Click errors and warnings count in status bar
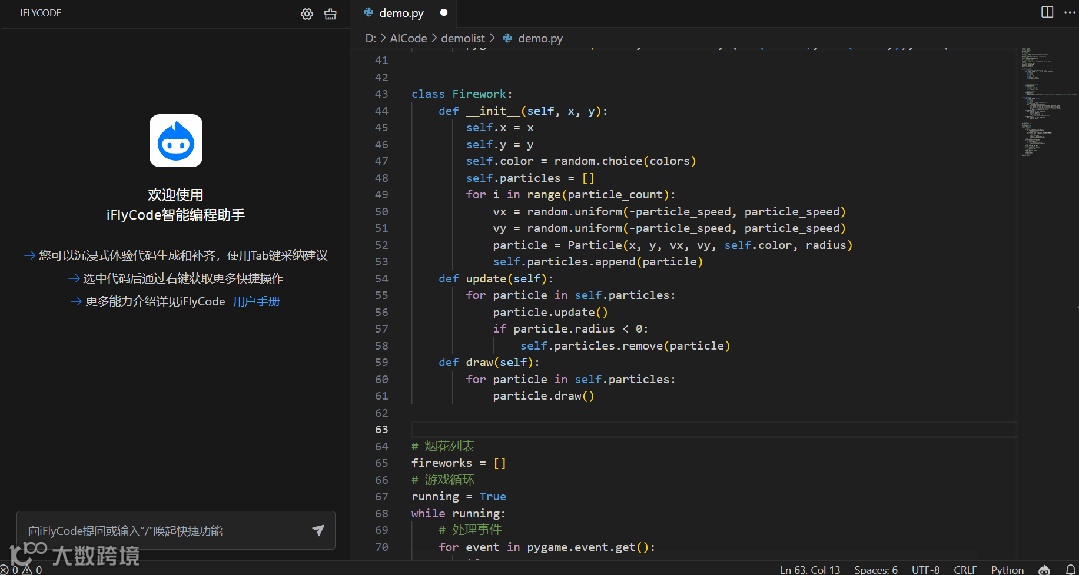The image size is (1079, 575). (22, 569)
